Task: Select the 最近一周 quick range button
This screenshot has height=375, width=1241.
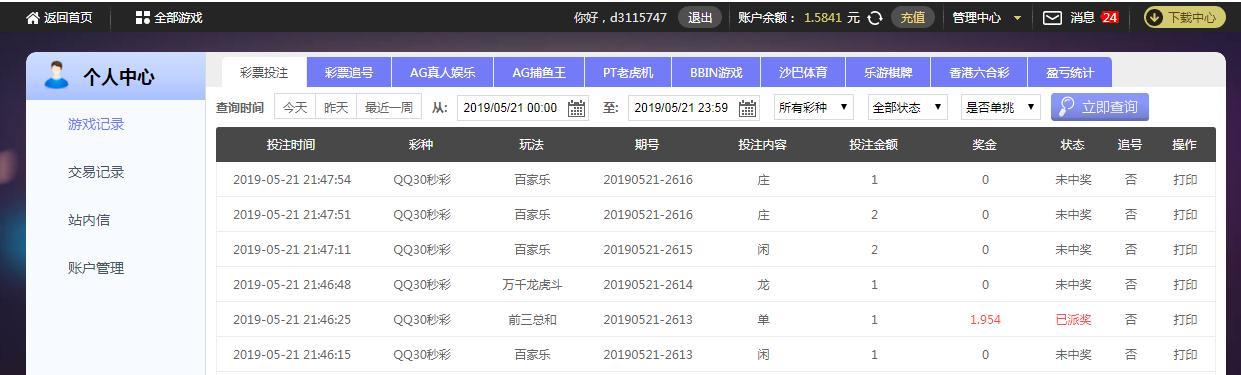Action: pyautogui.click(x=389, y=107)
